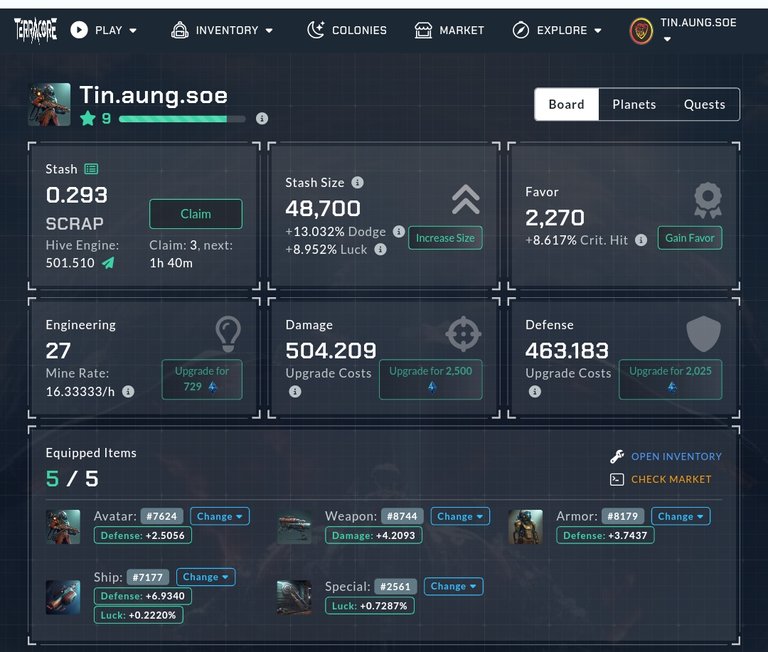Switch to the Board tab
768x652 pixels.
tap(567, 104)
